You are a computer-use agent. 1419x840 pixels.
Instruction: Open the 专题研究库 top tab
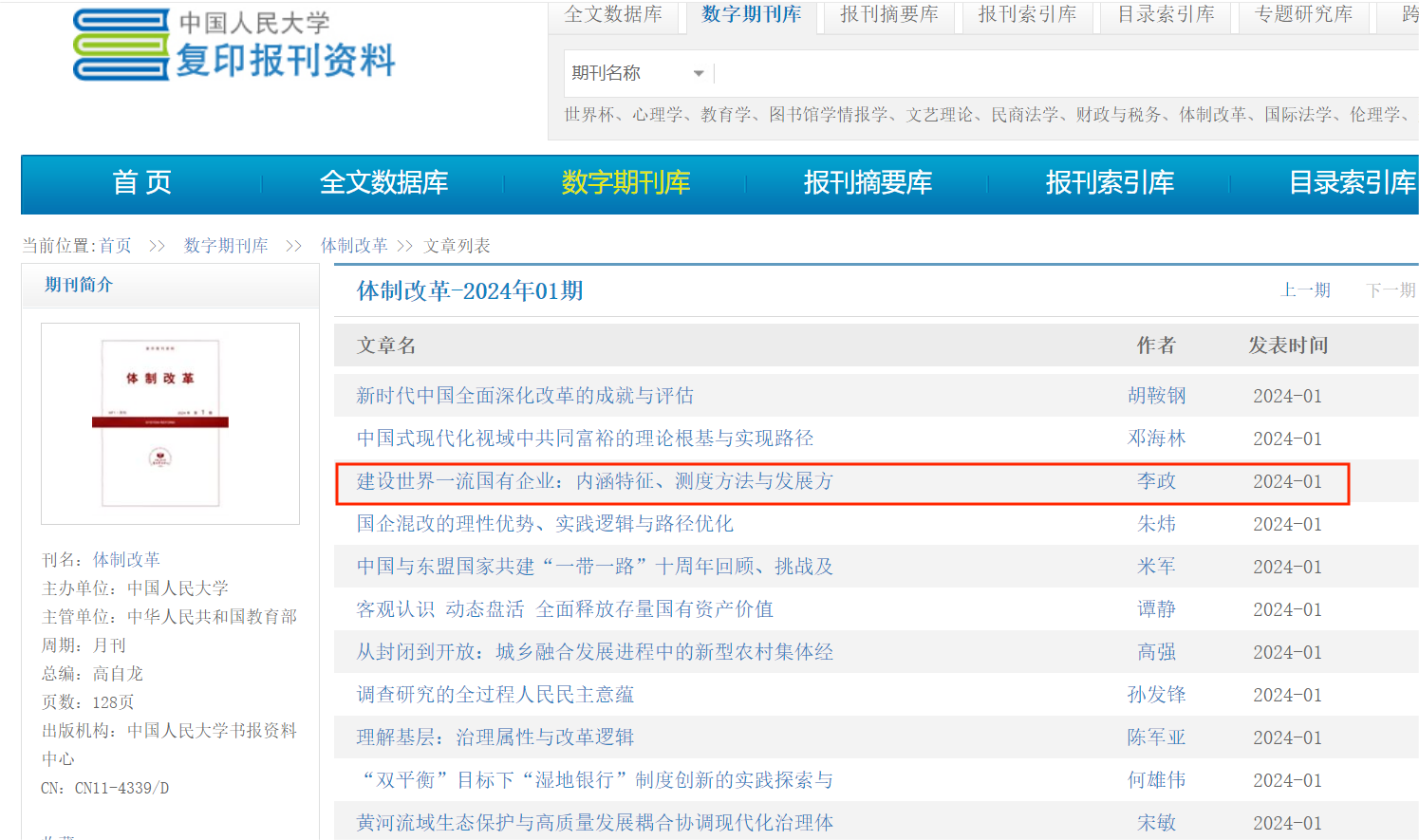(x=1303, y=15)
